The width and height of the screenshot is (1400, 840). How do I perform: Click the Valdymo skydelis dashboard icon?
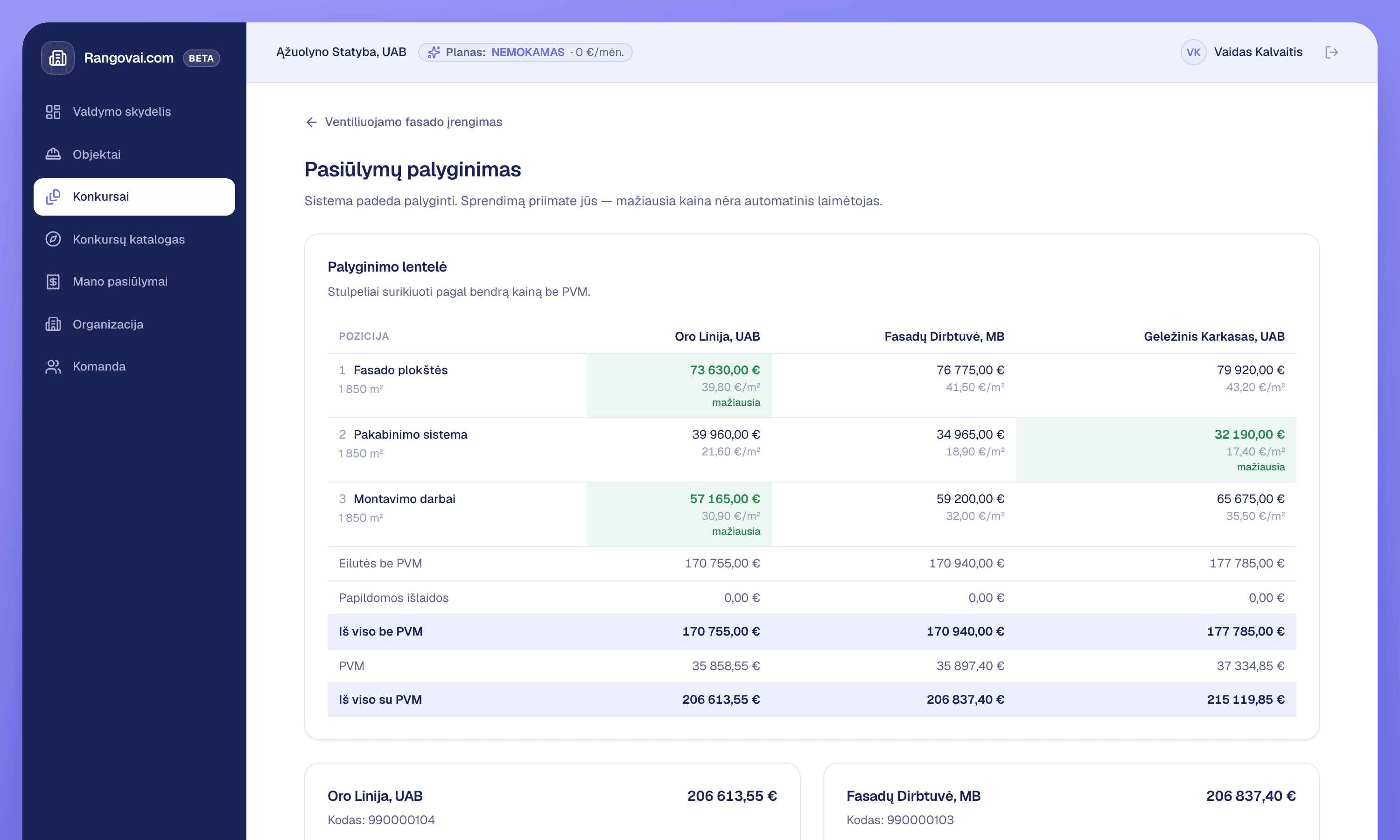click(53, 112)
